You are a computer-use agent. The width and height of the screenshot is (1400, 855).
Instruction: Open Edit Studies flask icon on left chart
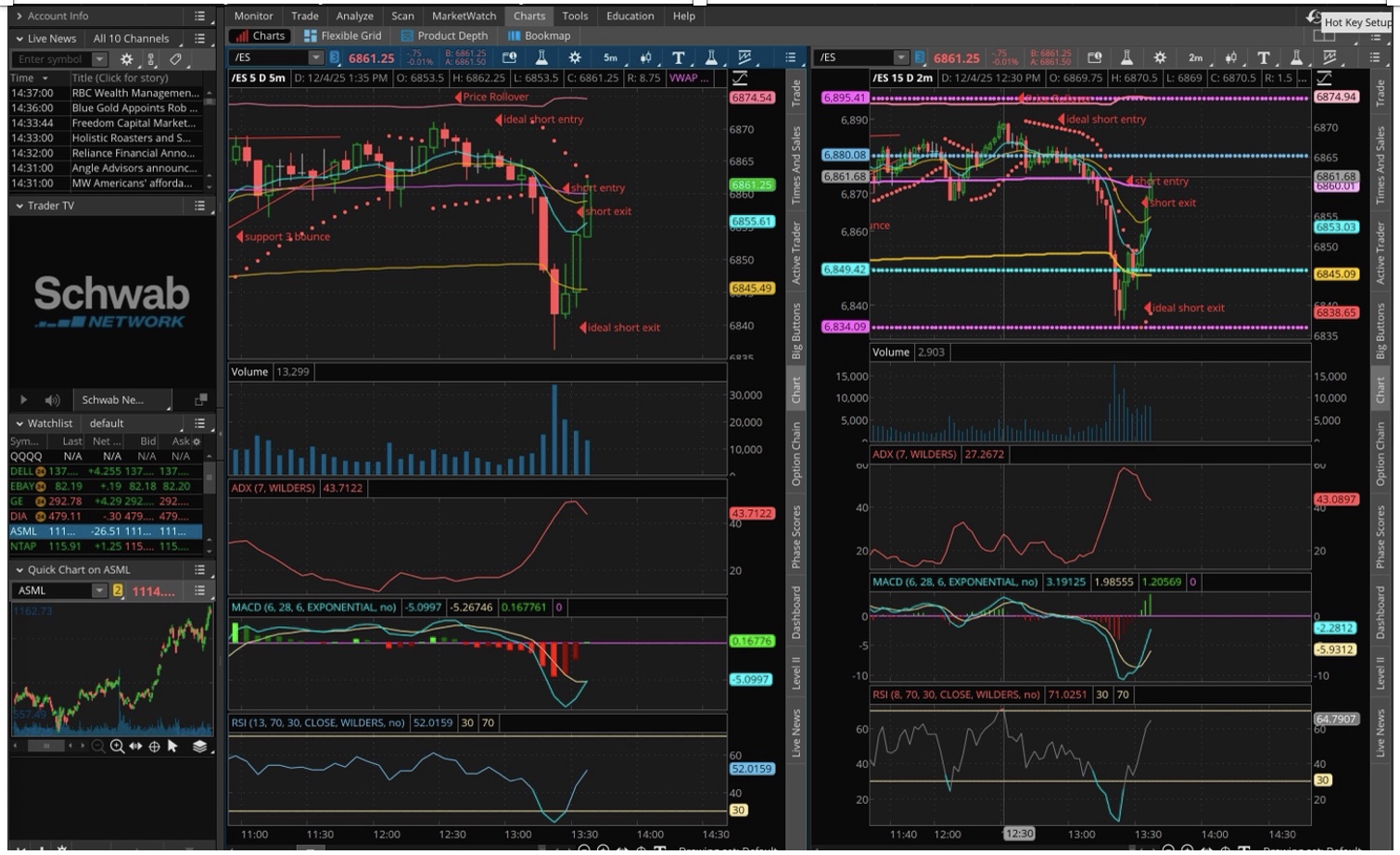point(541,57)
